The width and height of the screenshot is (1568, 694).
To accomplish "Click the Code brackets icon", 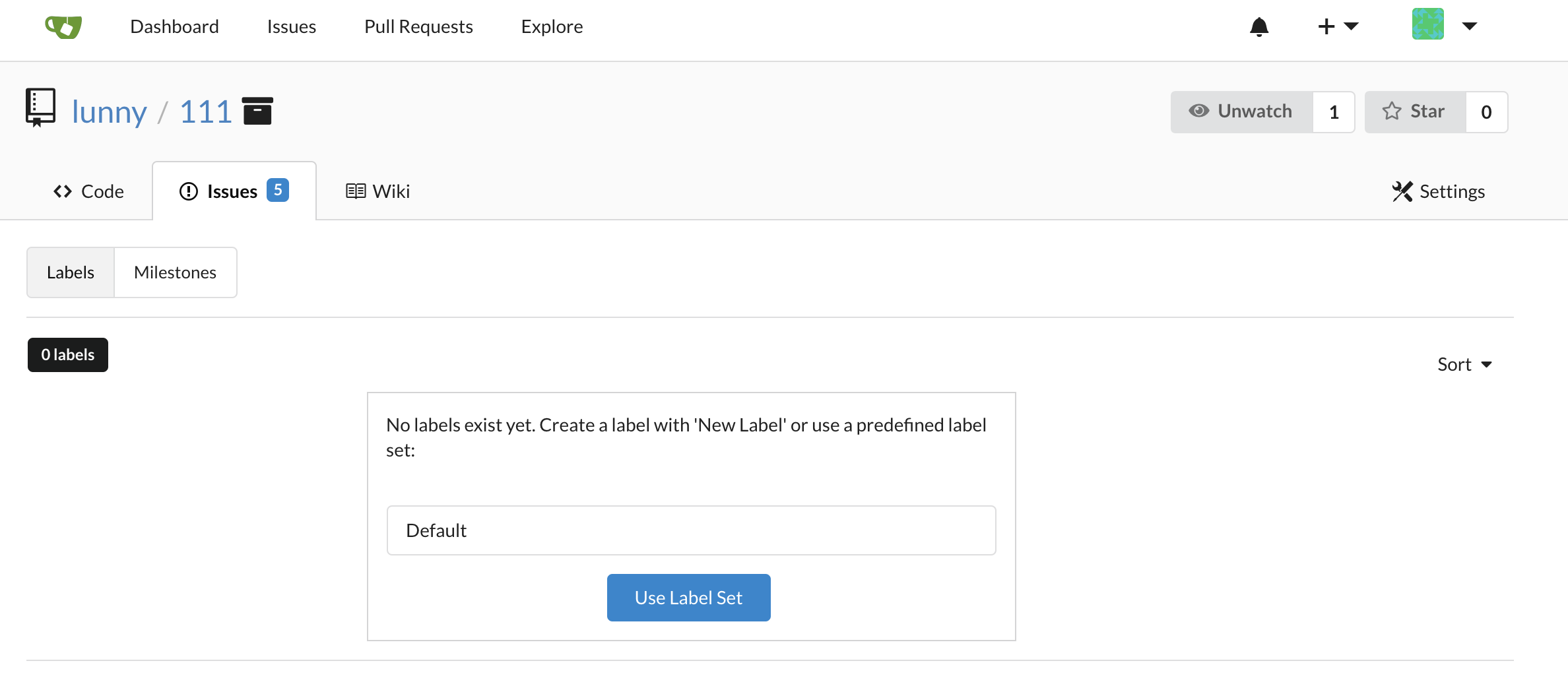I will coord(63,191).
